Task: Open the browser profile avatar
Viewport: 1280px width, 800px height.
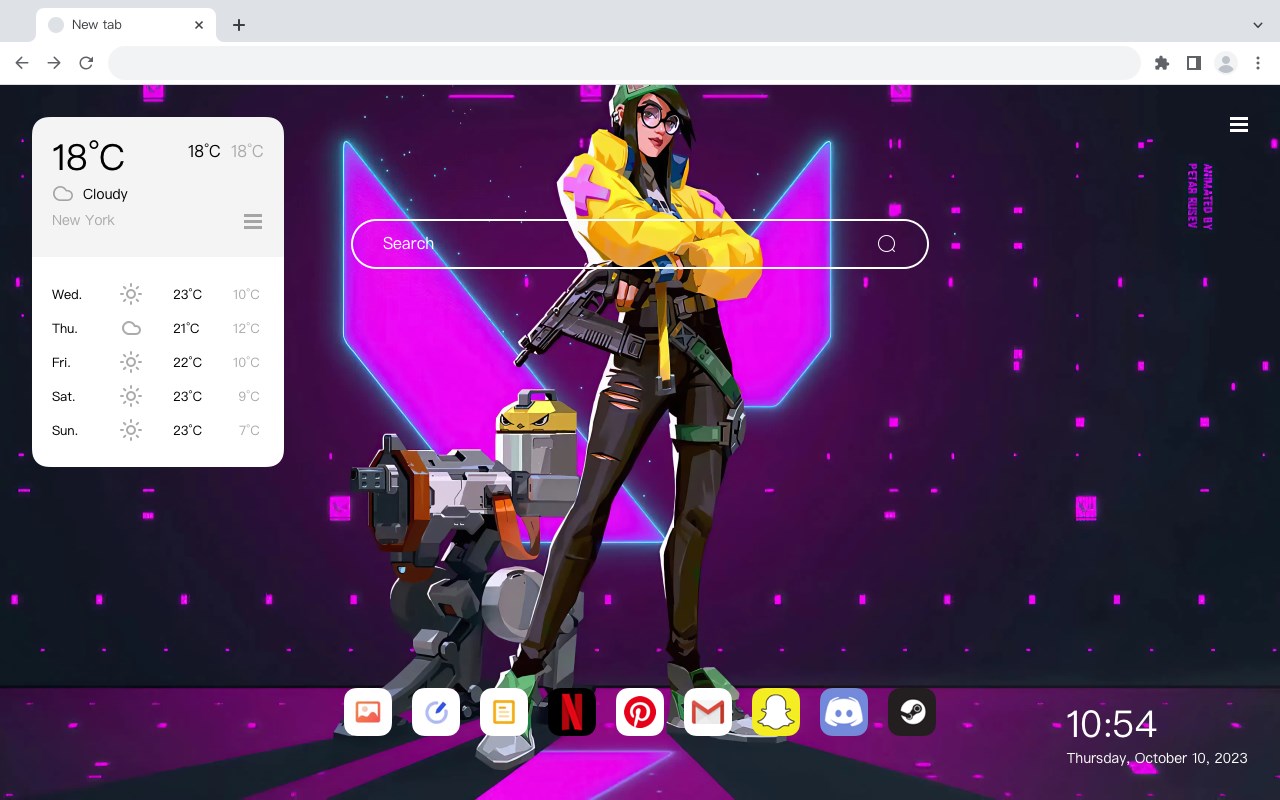Action: click(1226, 63)
